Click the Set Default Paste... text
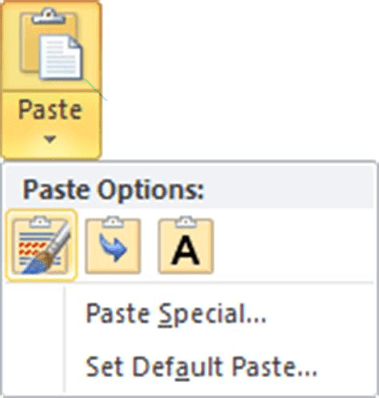379x398 pixels. [x=201, y=367]
